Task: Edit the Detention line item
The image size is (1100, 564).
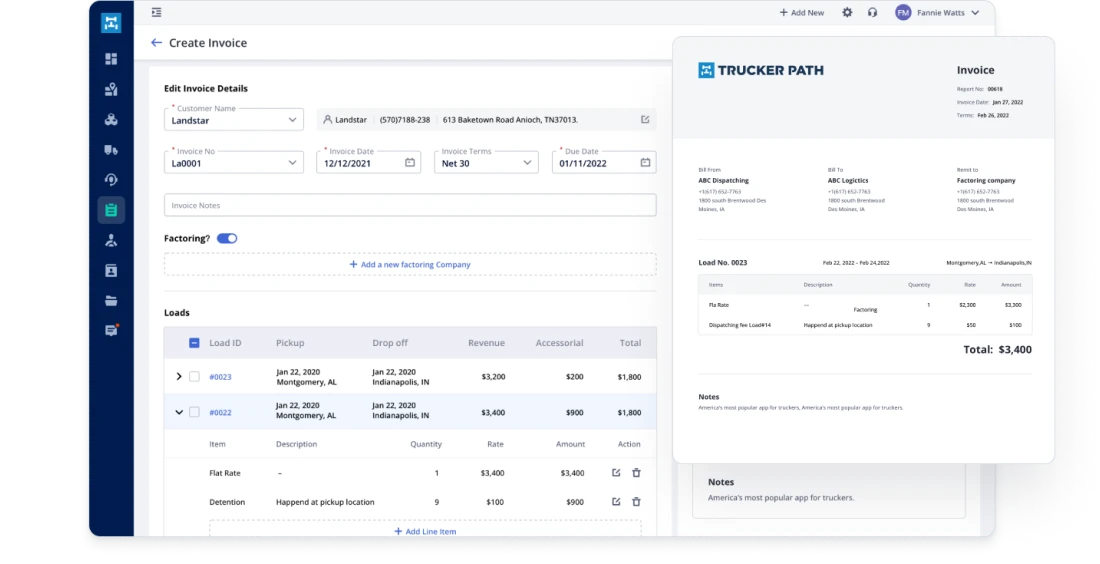Action: tap(616, 502)
